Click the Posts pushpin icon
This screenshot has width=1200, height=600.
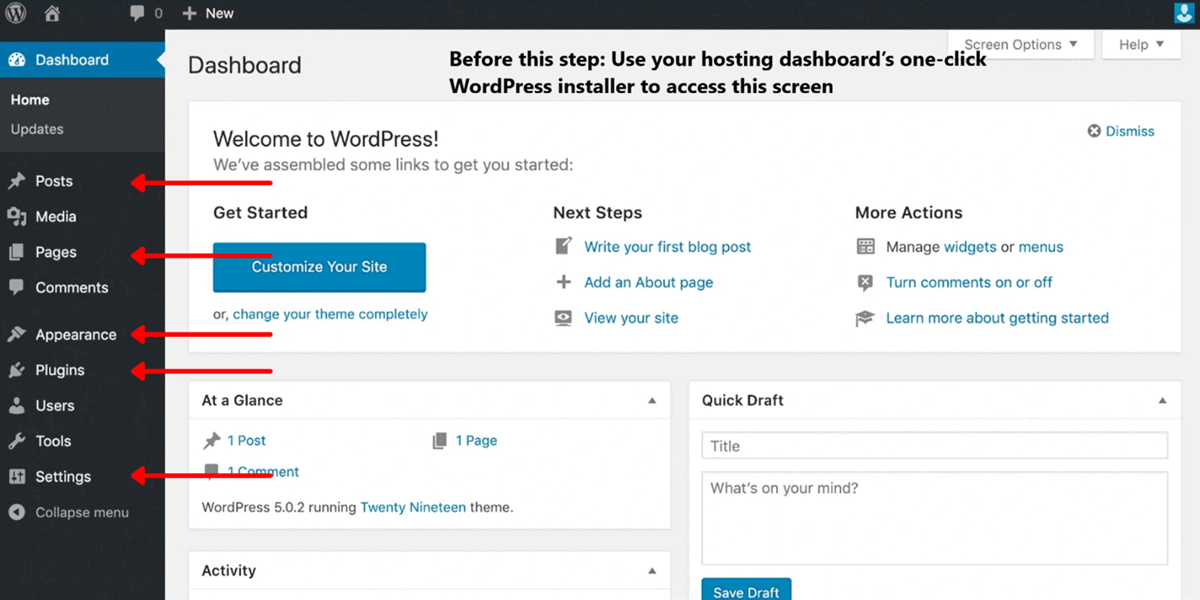point(17,181)
